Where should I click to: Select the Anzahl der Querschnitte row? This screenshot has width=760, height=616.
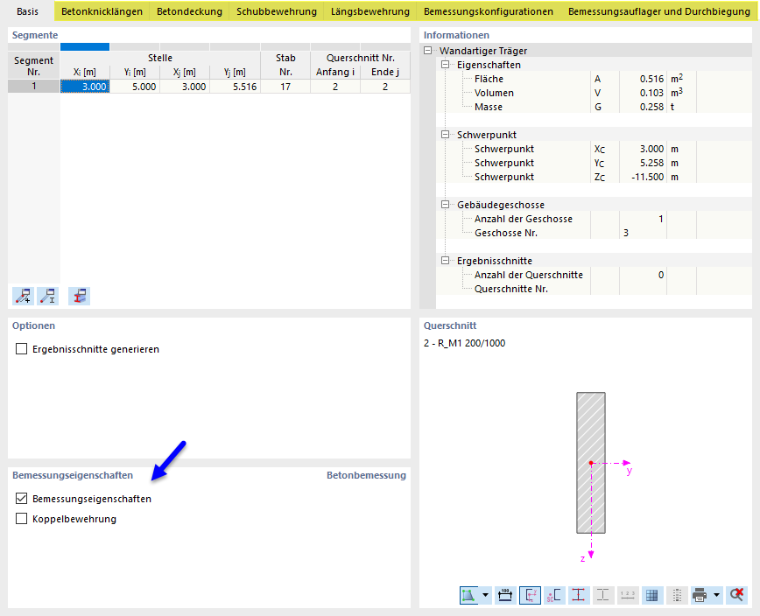[594, 274]
